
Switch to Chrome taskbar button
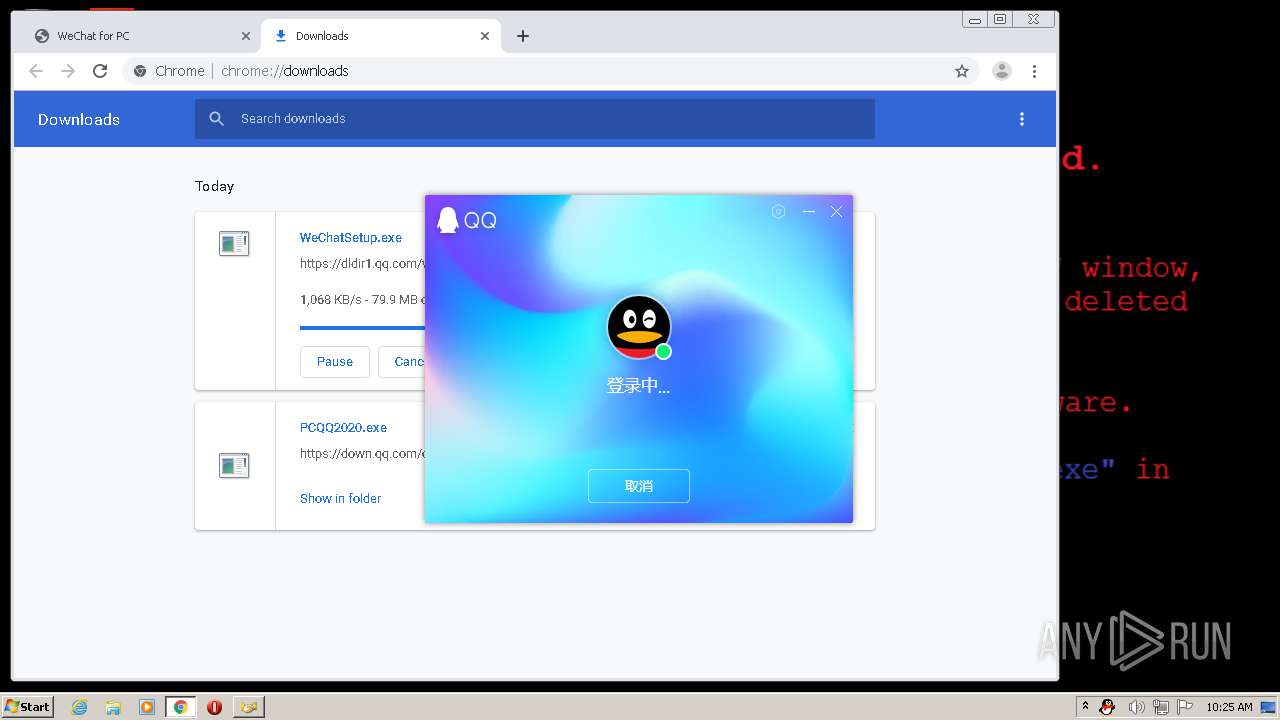pos(180,707)
